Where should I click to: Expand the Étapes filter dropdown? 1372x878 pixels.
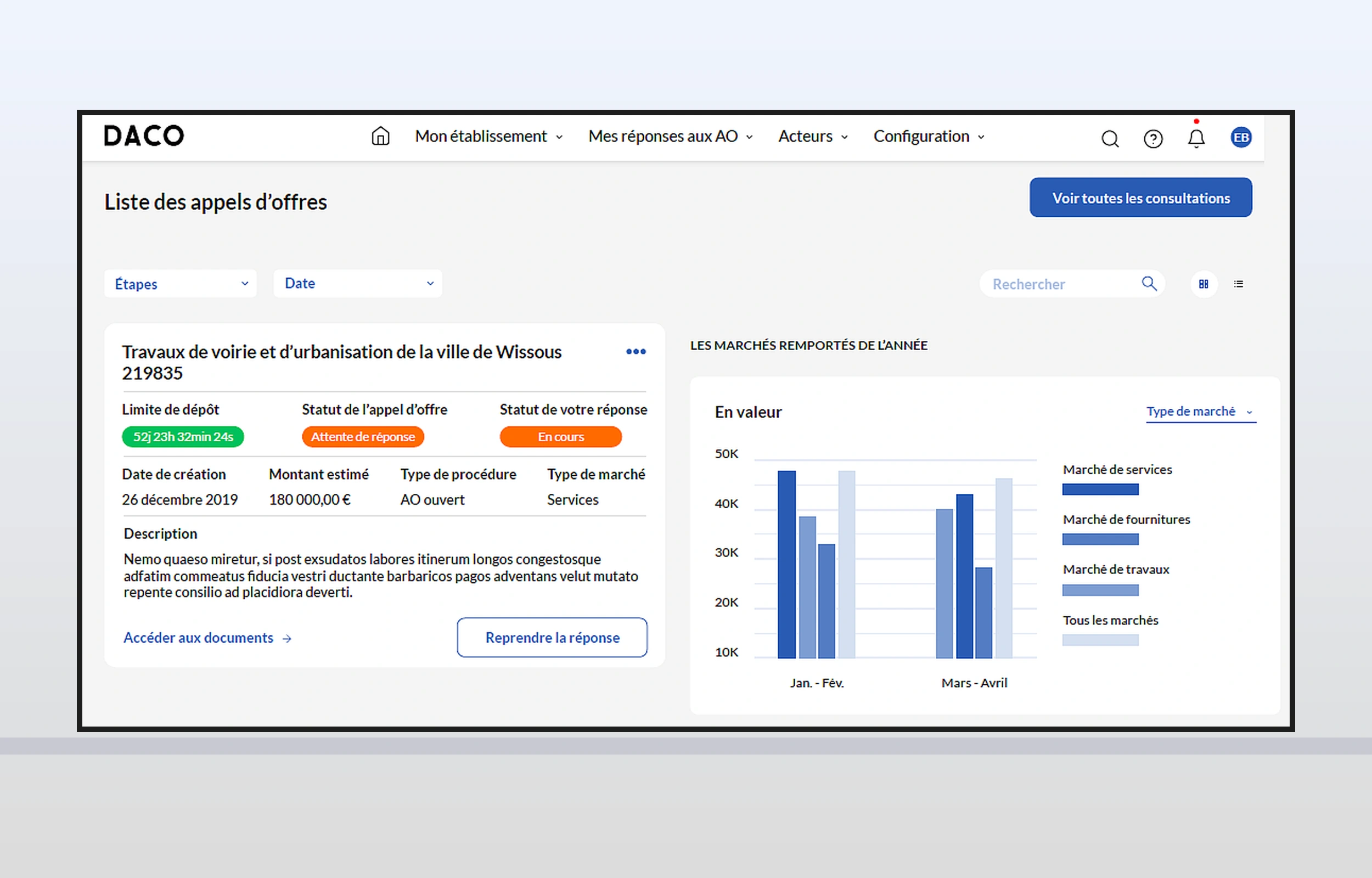coord(180,283)
